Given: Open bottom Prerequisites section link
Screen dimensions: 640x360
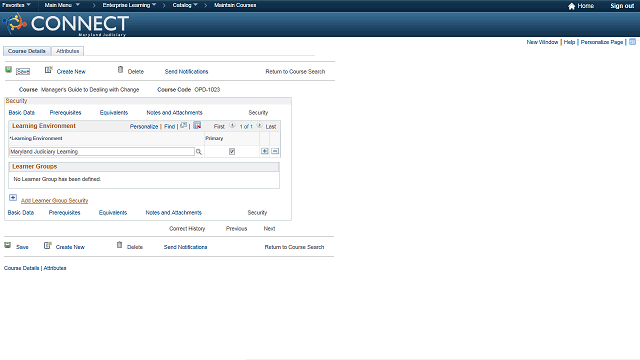Looking at the screenshot, I should 64,213.
